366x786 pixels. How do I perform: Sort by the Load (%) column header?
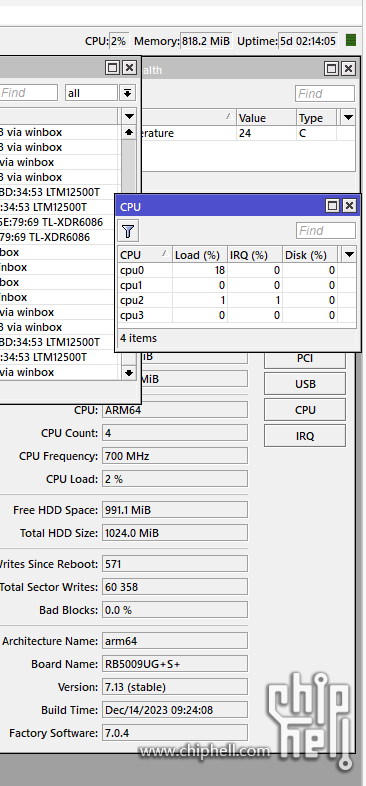pos(200,255)
